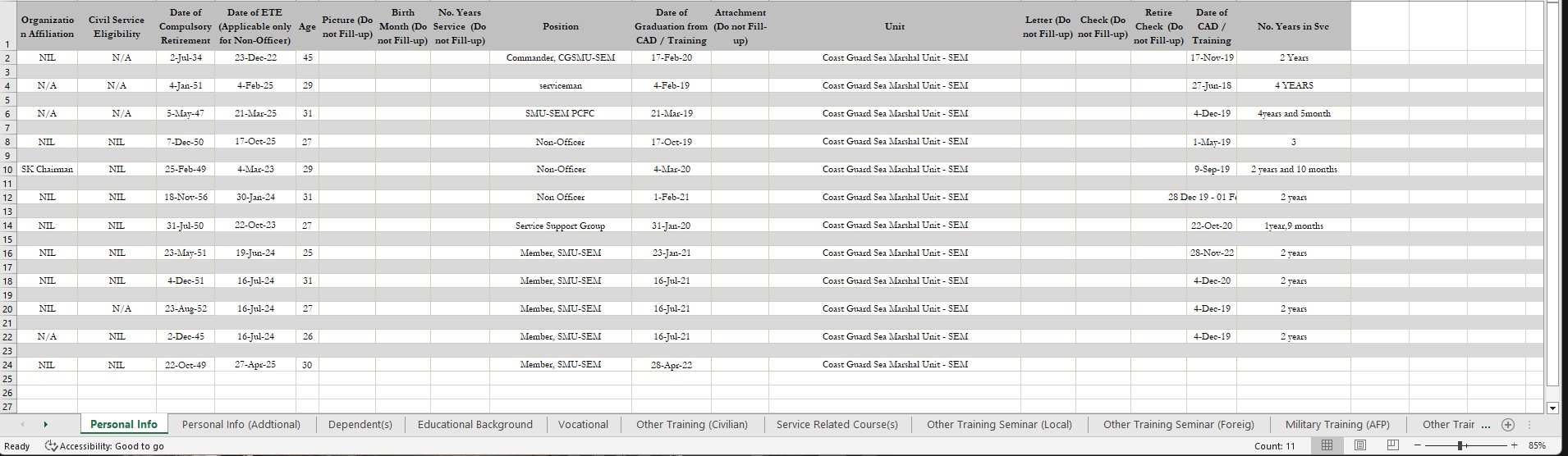
Task: Click vertical scrollbar down arrow
Action: (1552, 408)
